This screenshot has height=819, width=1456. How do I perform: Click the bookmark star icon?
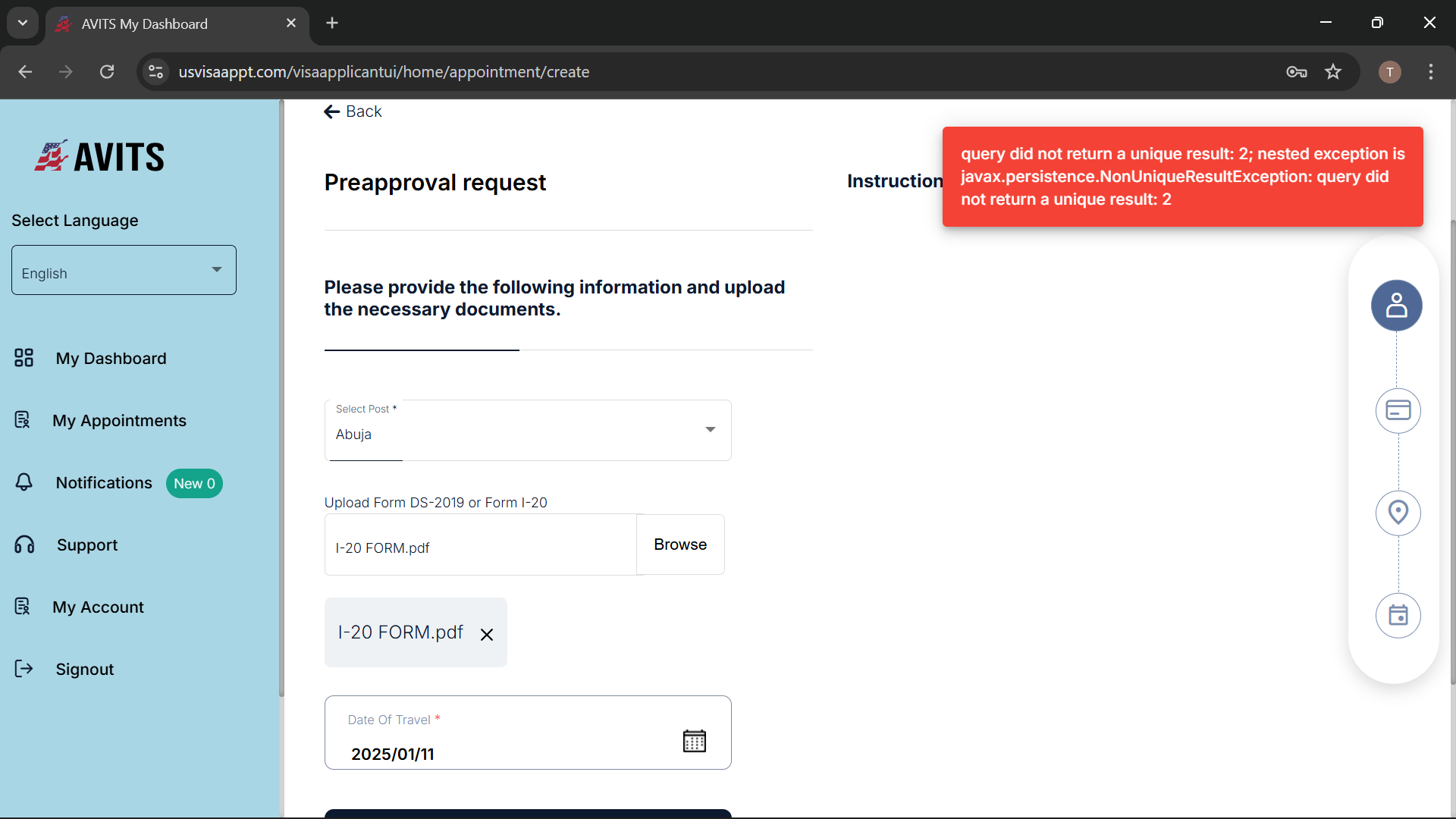1333,72
